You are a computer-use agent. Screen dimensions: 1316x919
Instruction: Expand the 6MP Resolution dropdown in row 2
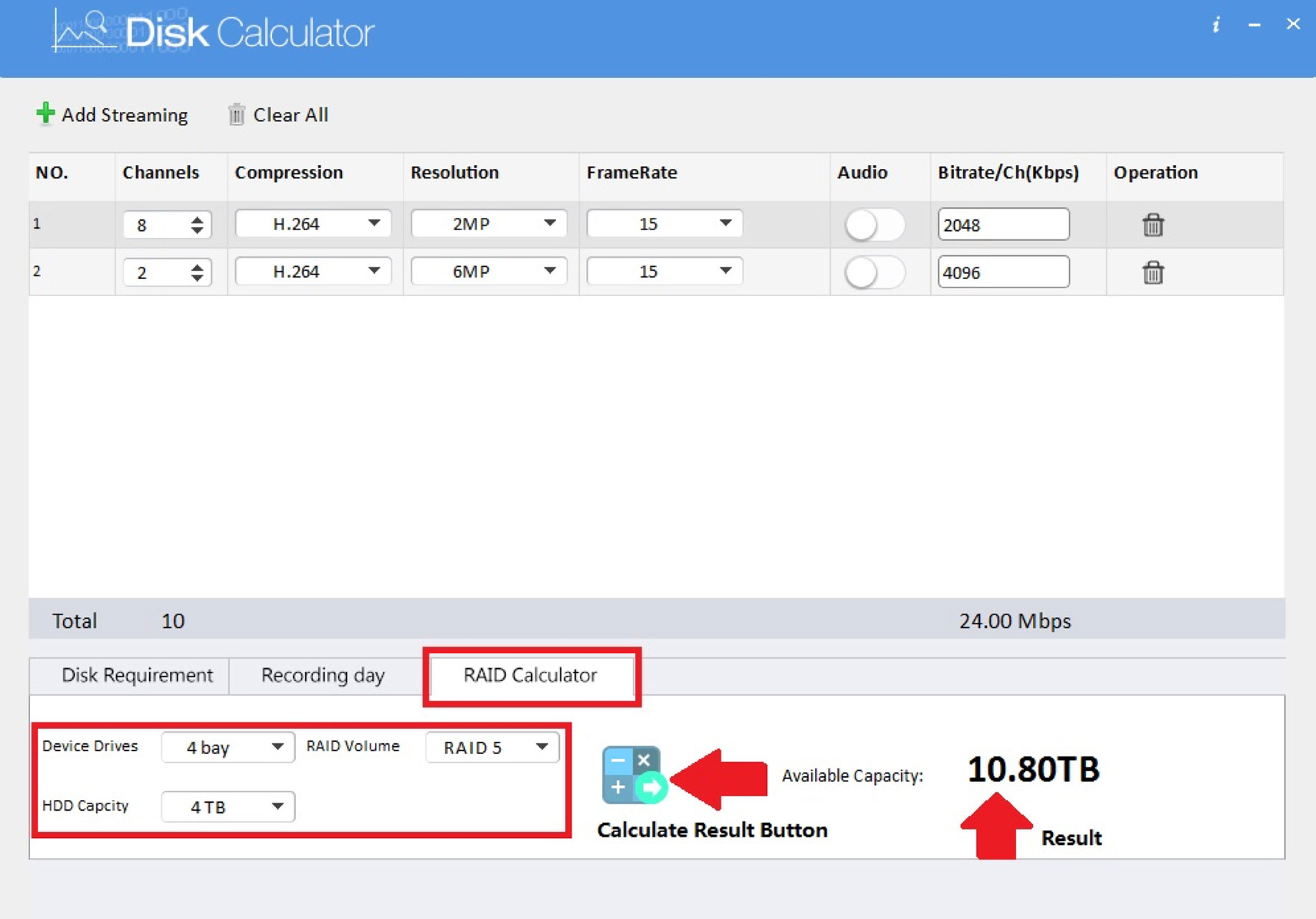pos(489,271)
